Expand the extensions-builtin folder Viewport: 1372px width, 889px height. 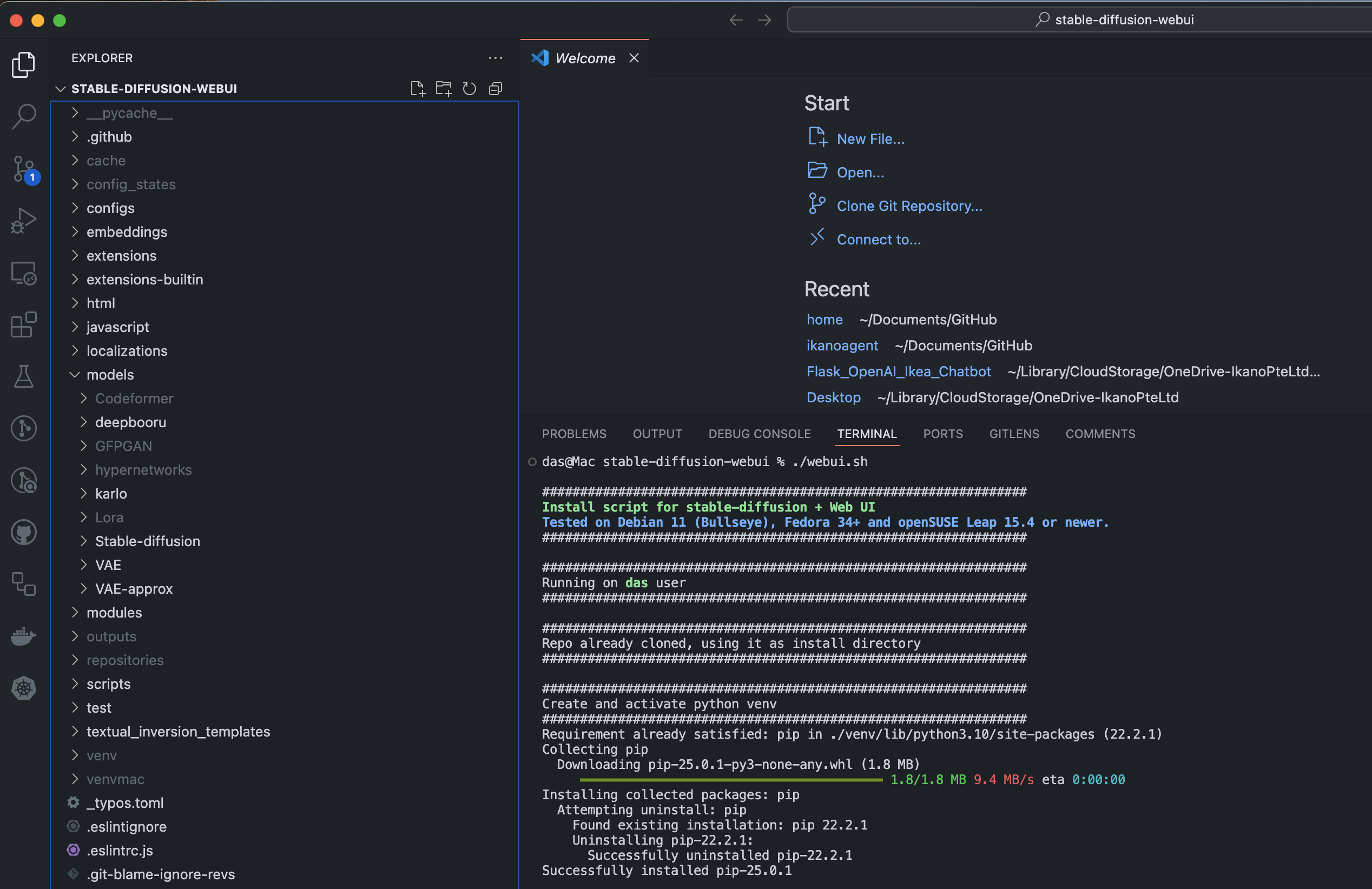[x=144, y=280]
